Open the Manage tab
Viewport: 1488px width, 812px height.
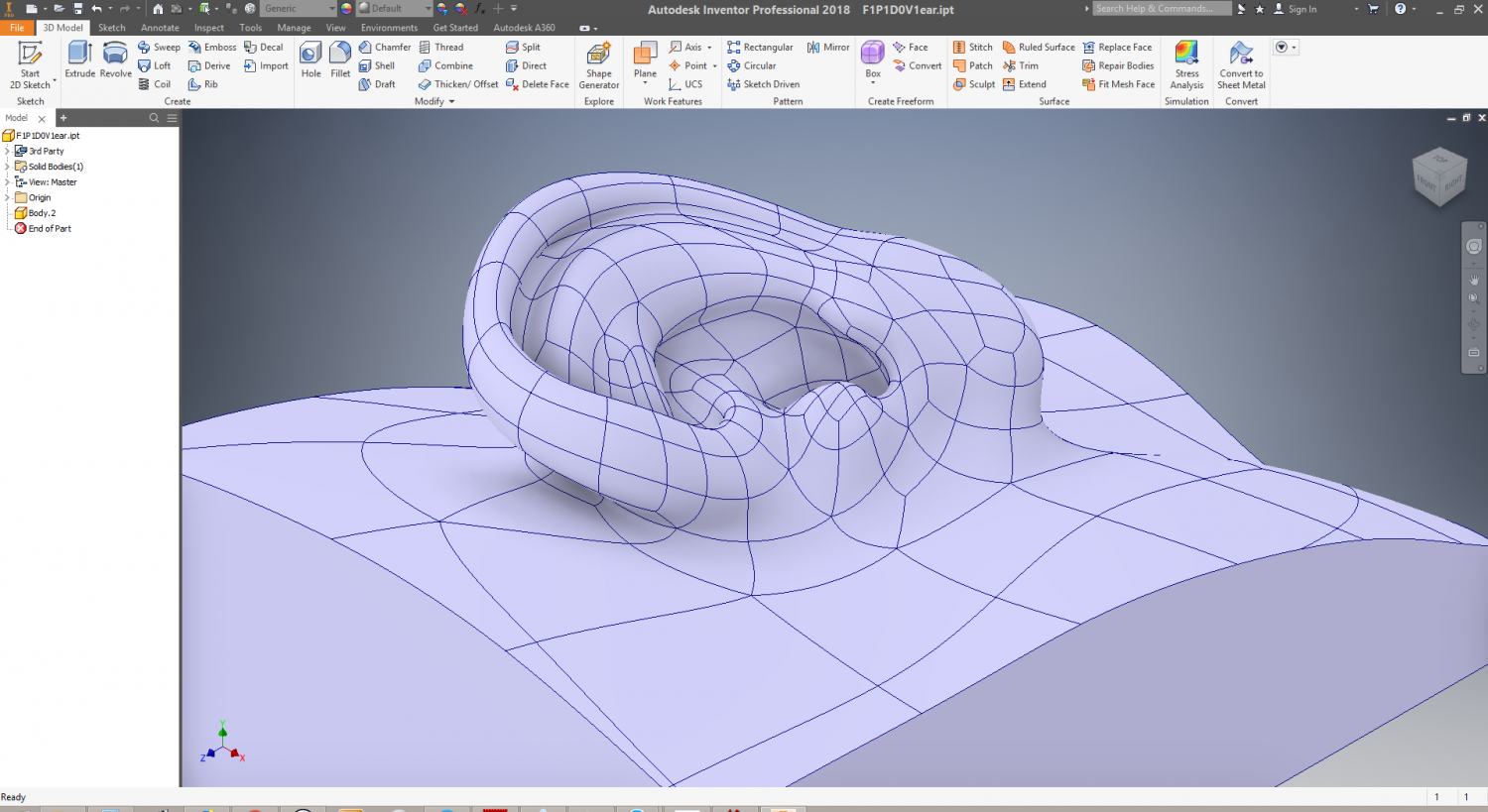(x=294, y=28)
